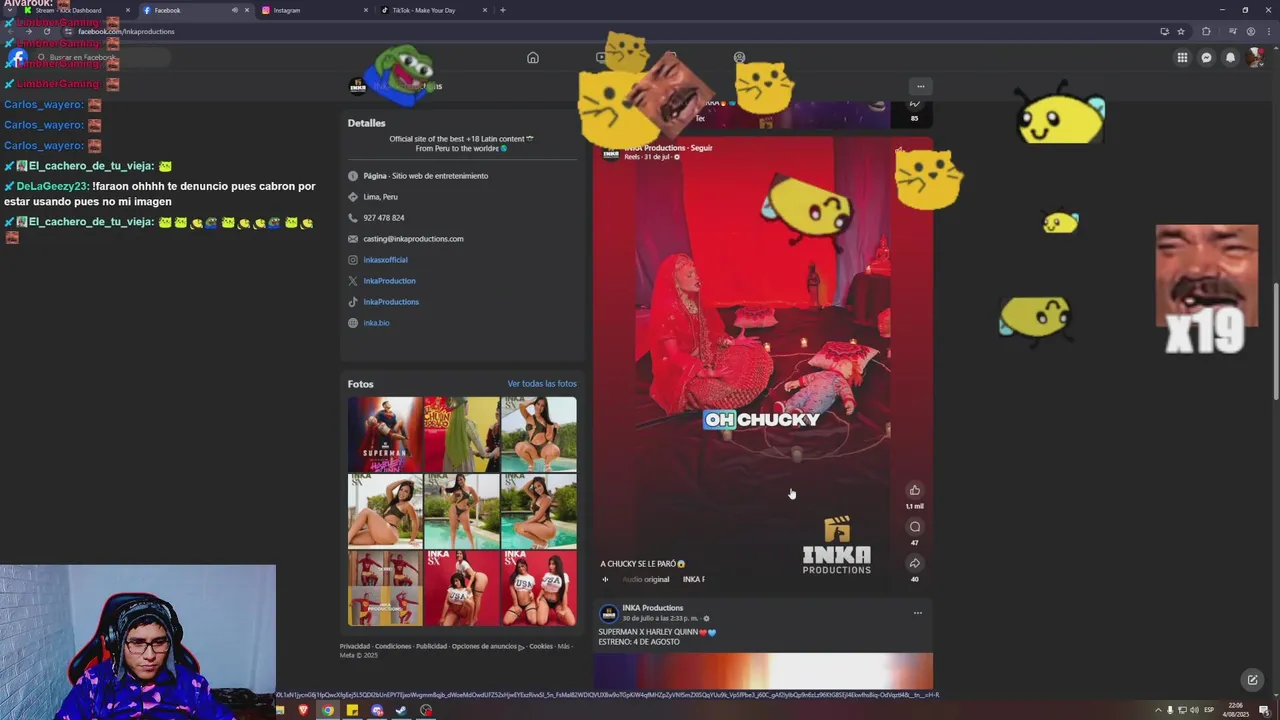The image size is (1280, 720).
Task: Open the Chrome three-dot menu
Action: pos(1267,31)
